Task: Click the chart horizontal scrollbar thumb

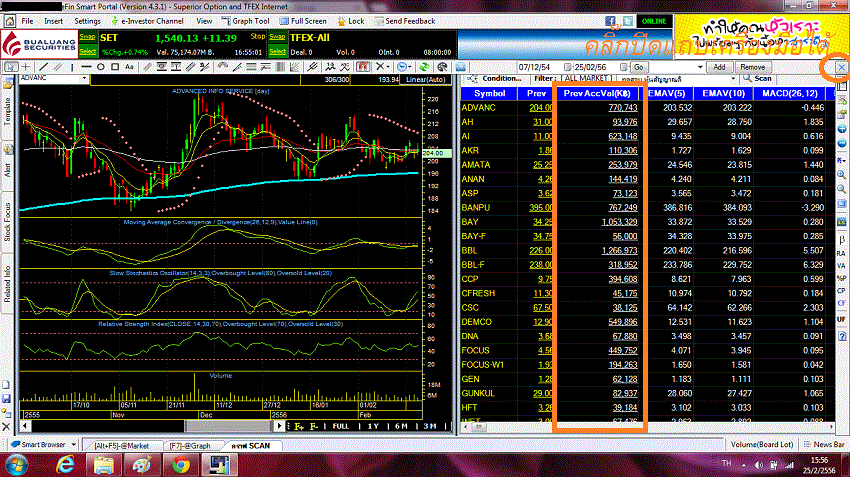Action: coord(228,426)
